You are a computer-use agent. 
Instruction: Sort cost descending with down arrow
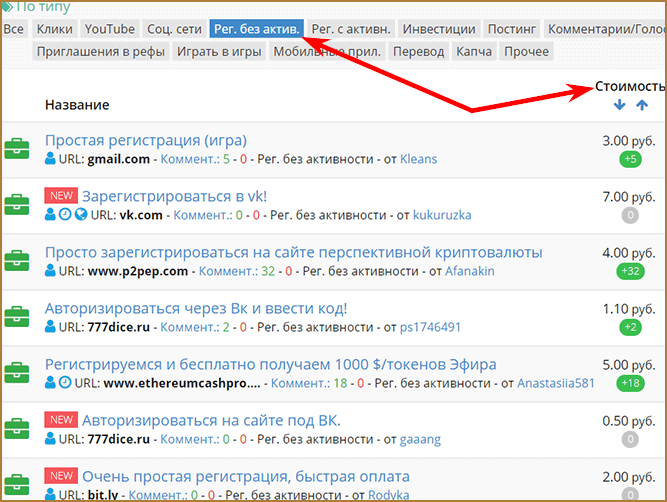[619, 105]
